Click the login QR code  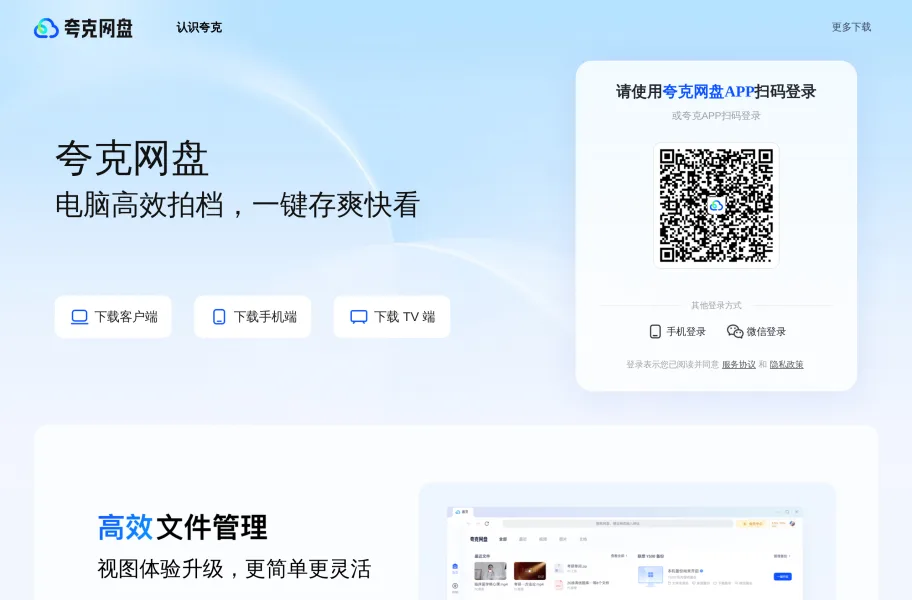pos(716,205)
